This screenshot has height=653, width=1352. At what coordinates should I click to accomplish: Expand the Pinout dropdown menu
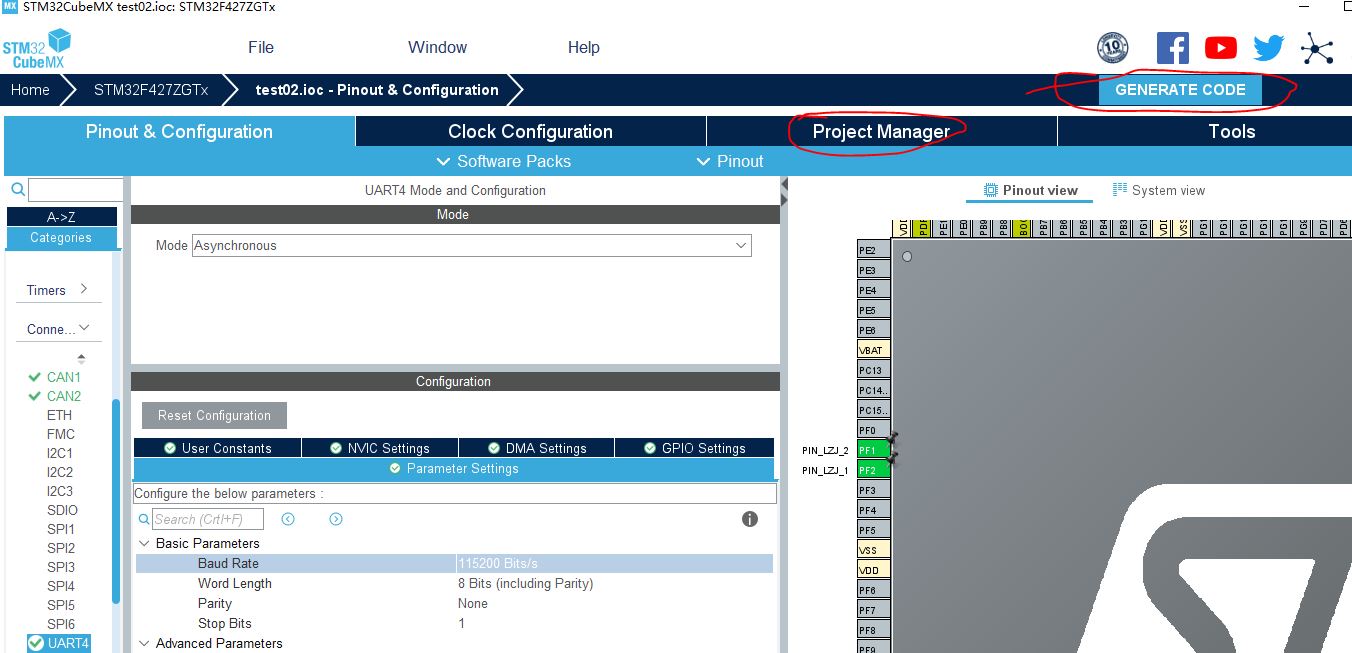click(729, 161)
